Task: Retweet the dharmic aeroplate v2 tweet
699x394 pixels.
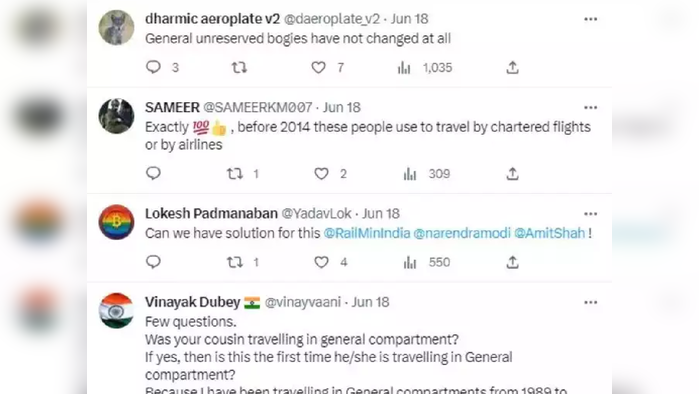Action: click(x=239, y=67)
